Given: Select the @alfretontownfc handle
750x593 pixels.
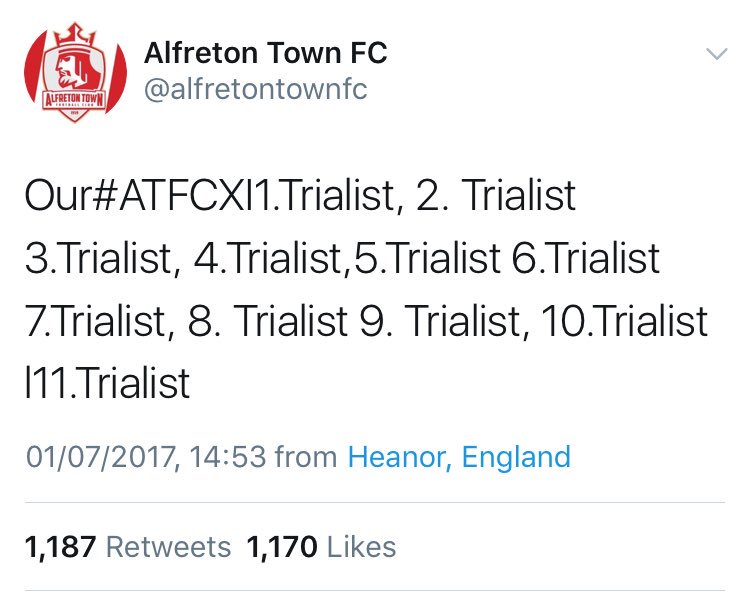Looking at the screenshot, I should tap(255, 89).
